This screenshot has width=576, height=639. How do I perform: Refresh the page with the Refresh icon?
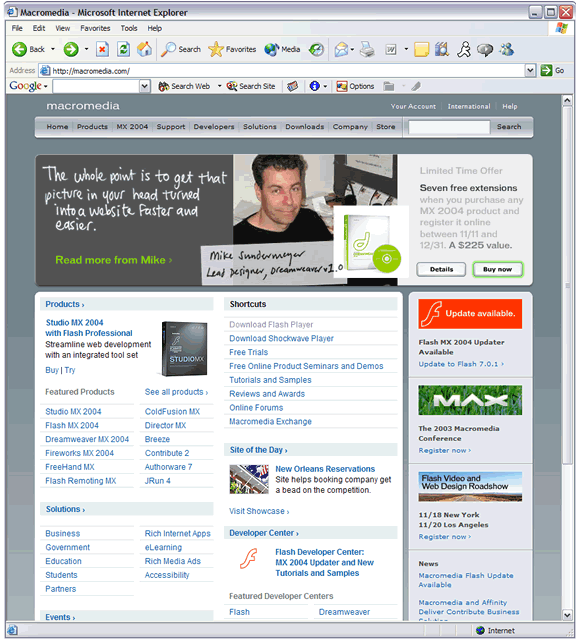tap(123, 49)
